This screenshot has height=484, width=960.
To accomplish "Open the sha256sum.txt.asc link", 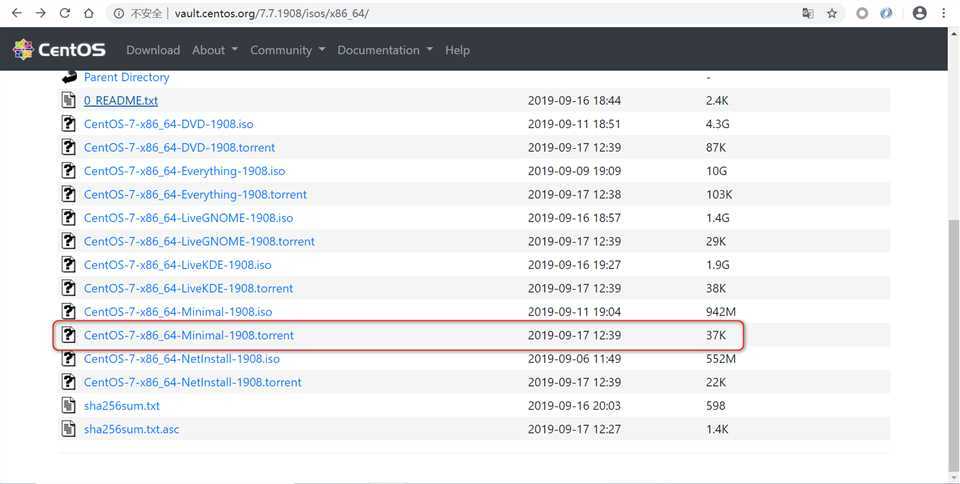I will point(132,429).
